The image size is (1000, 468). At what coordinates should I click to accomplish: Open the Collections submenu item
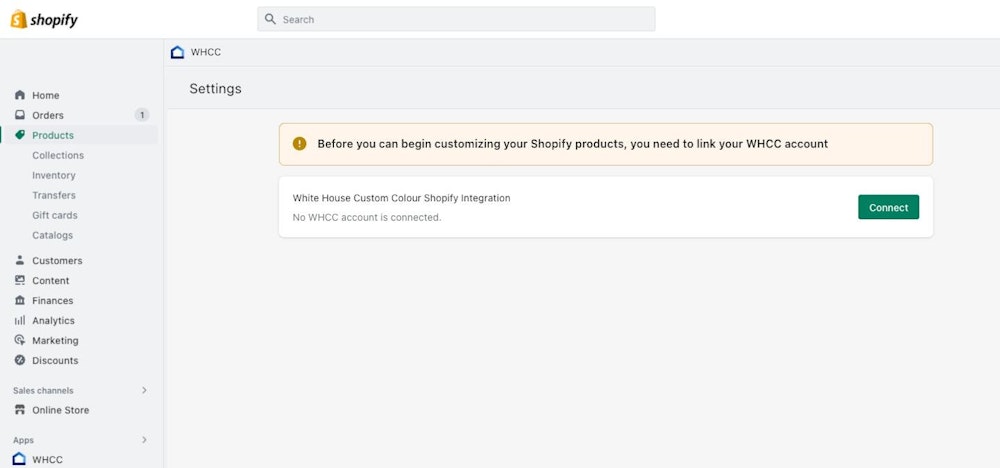(58, 155)
